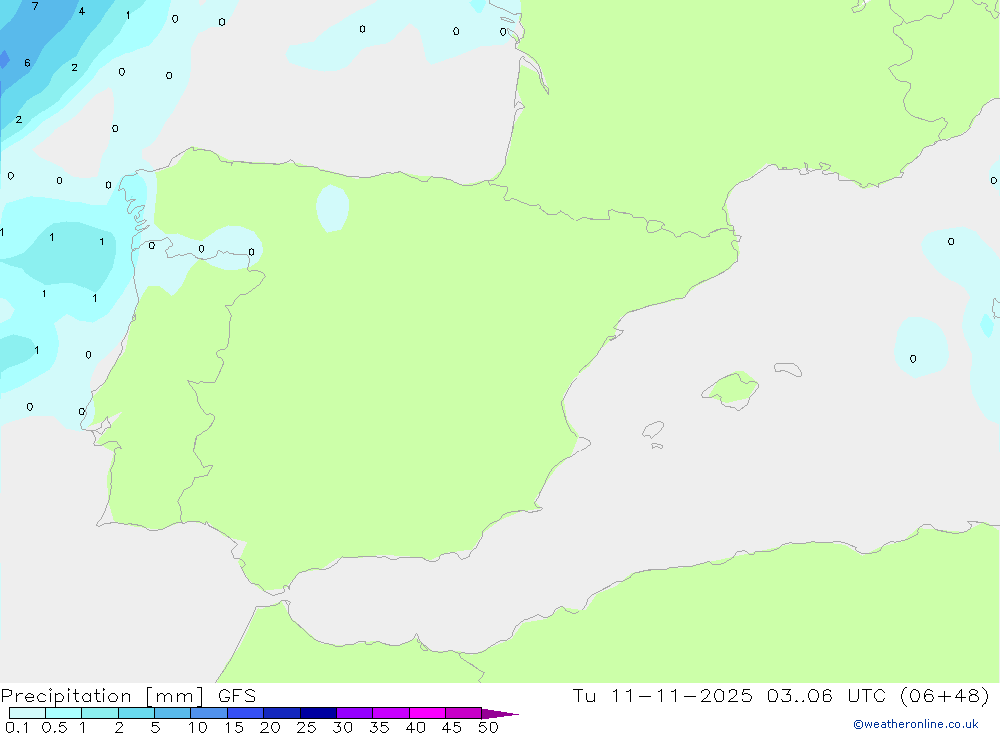This screenshot has width=1000, height=733.
Task: Click the legend label "0.5"
Action: tap(54, 727)
